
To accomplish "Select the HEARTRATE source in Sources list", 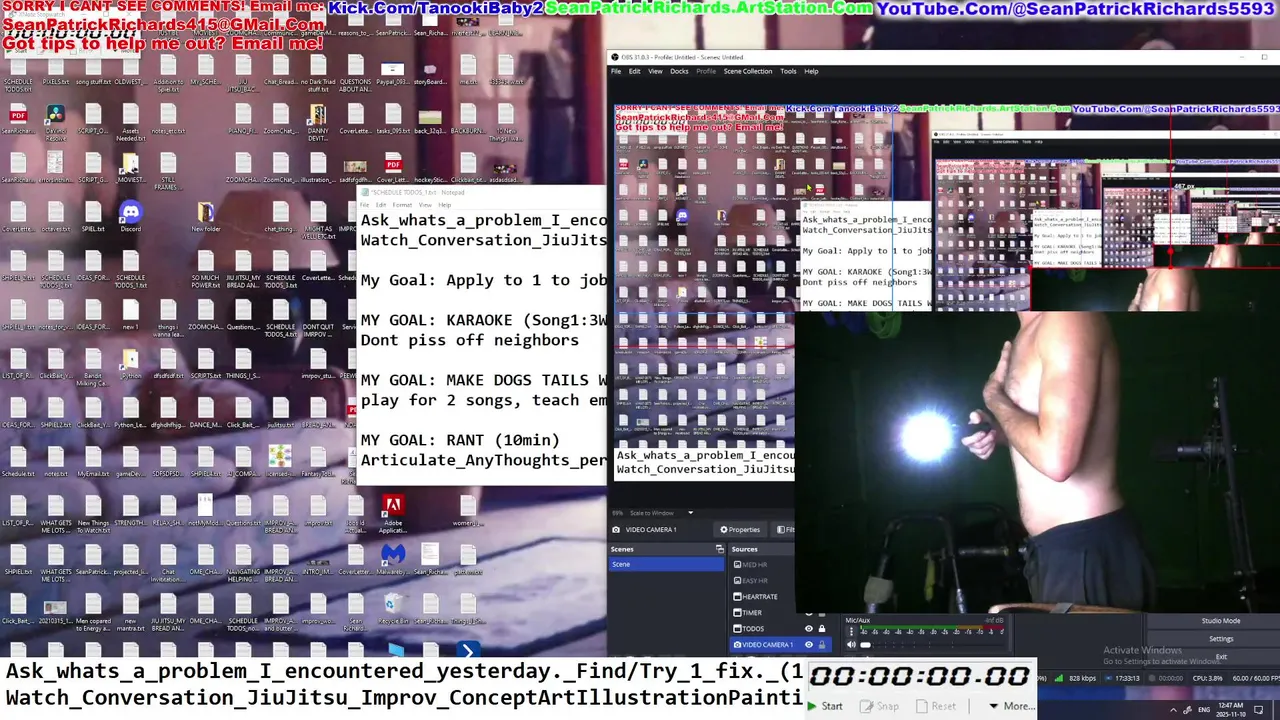I will (761, 597).
